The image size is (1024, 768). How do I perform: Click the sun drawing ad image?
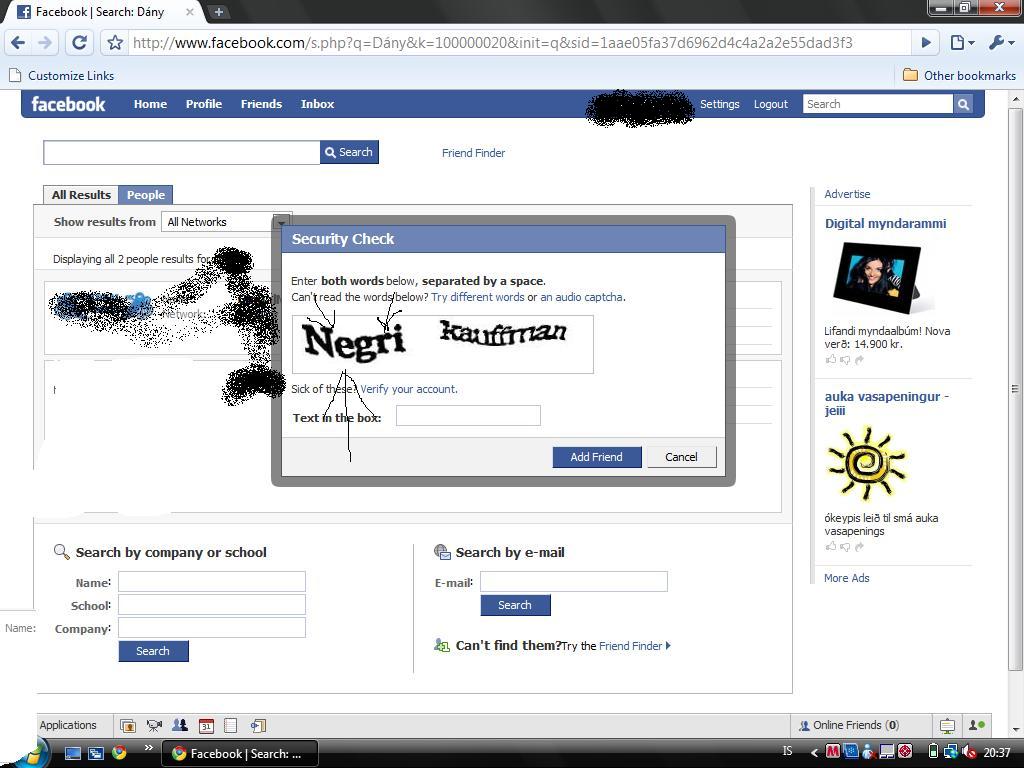(x=867, y=464)
